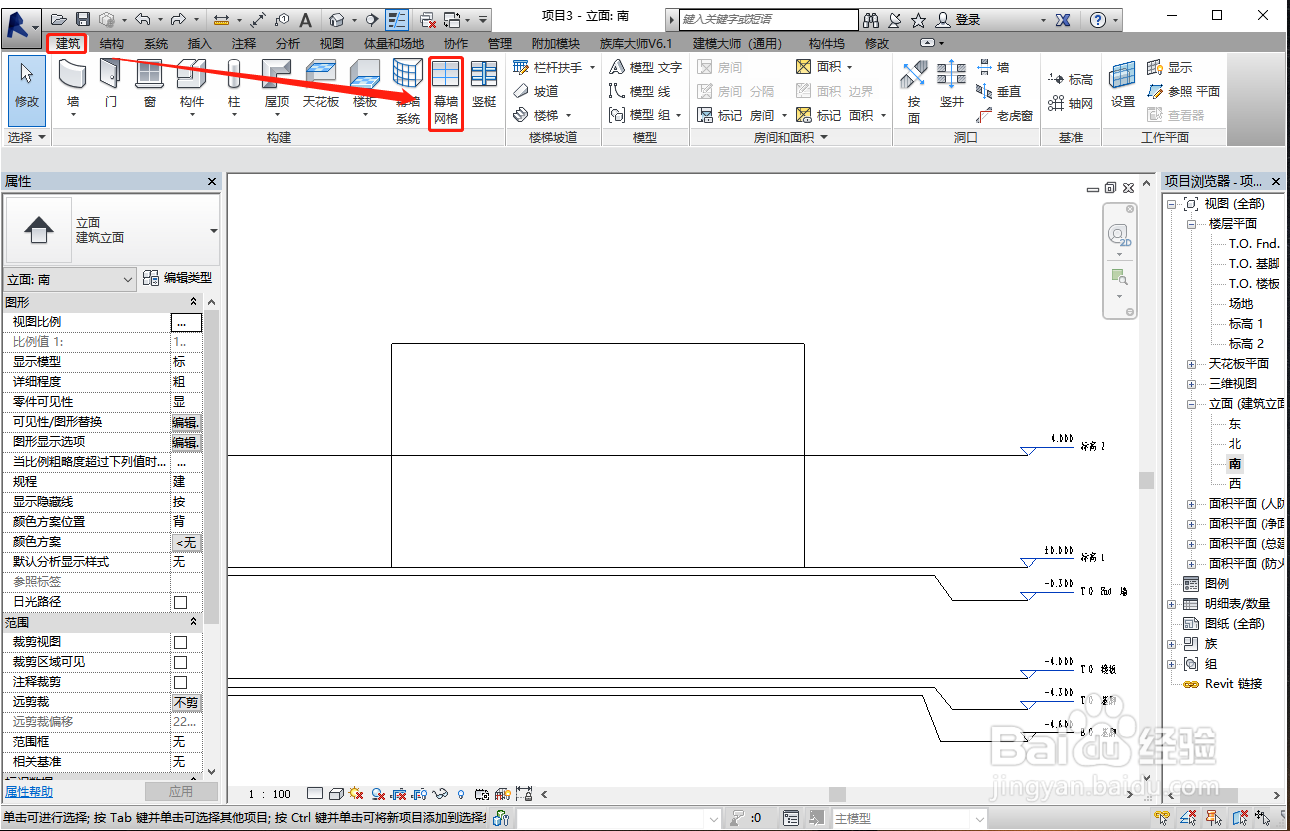Select the 天花板 (ceiling) tool
Image resolution: width=1290 pixels, height=831 pixels.
(x=321, y=86)
